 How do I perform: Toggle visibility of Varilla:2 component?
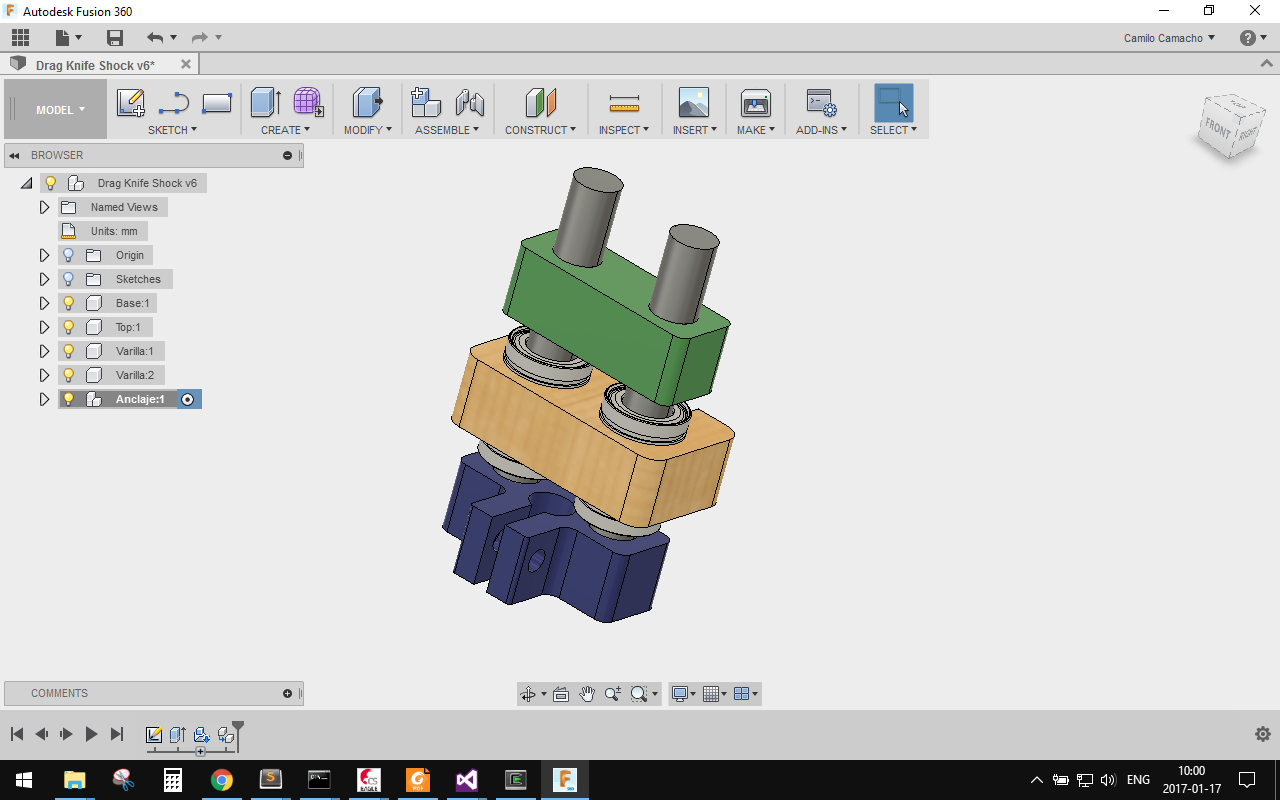(x=69, y=375)
